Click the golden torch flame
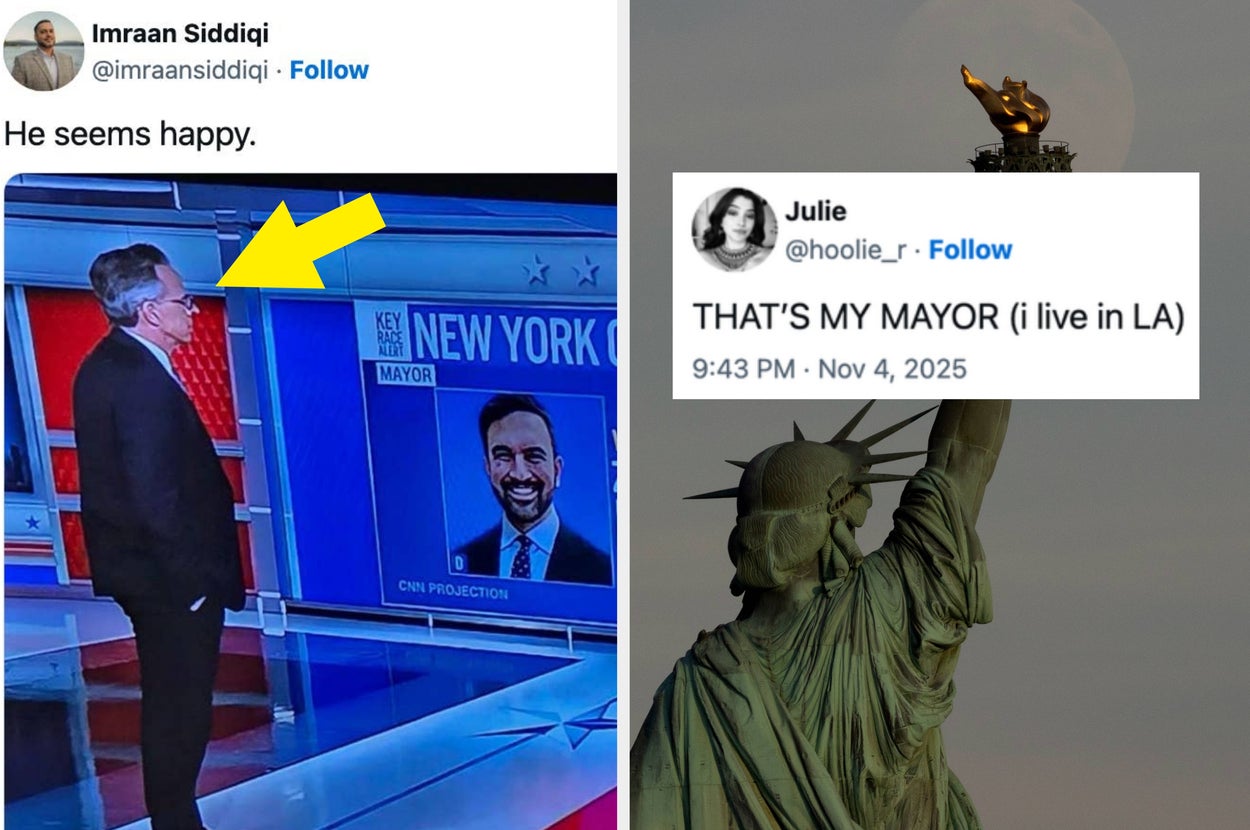 pos(1005,102)
